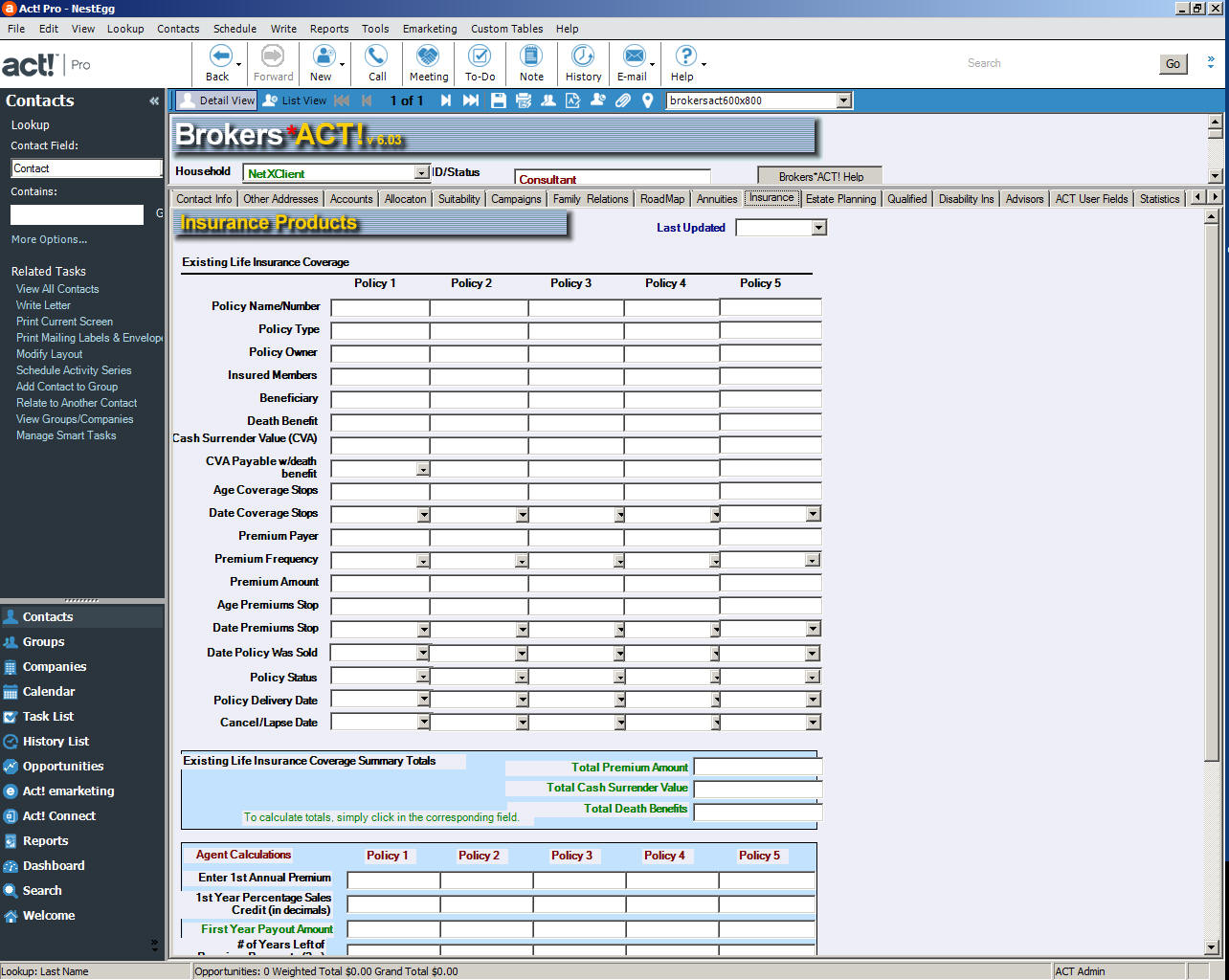Click the Total Premium Amount field
The width and height of the screenshot is (1229, 980).
(x=758, y=768)
